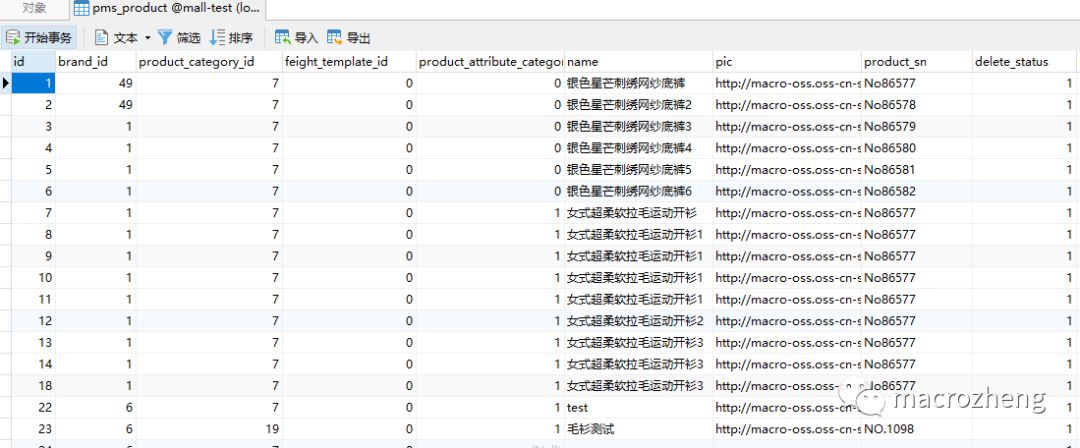Select the cell with id 12
The width and height of the screenshot is (1080, 448).
pos(34,320)
